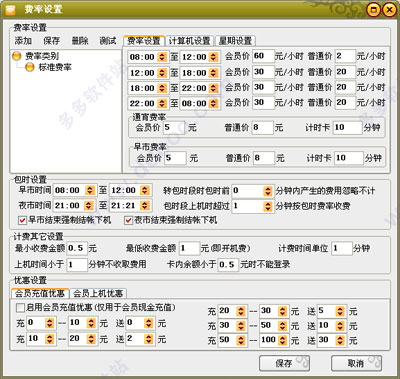
Task: Click spinner beside 早市时间 08:00 field
Action: (89, 190)
